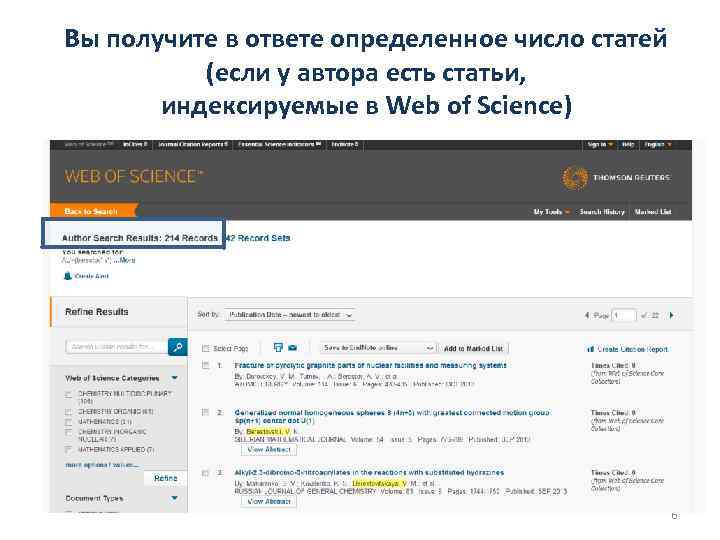Check Chemistry Organic category
Viewport: 720px width, 540px height.
tap(68, 411)
